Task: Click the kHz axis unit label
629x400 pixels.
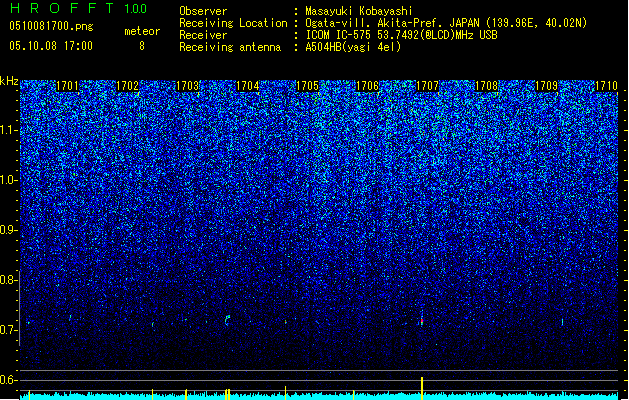Action: (x=9, y=81)
